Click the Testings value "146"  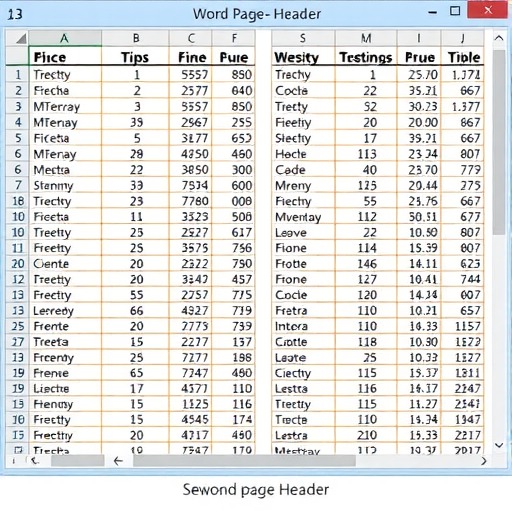[366, 264]
